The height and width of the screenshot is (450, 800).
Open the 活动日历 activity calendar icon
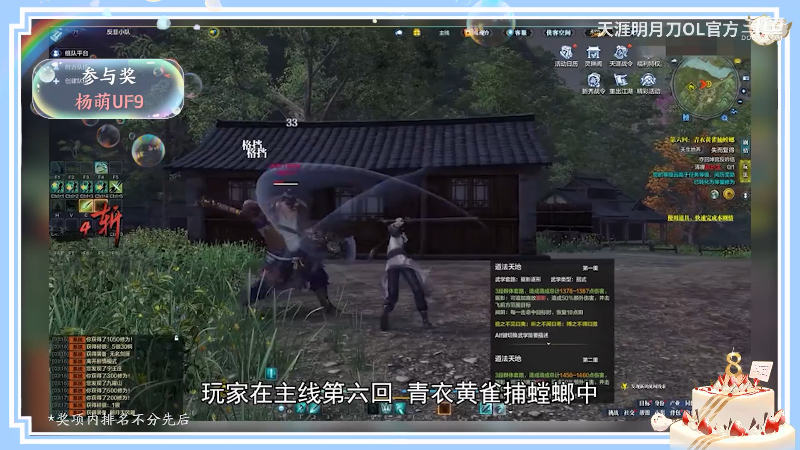click(566, 55)
